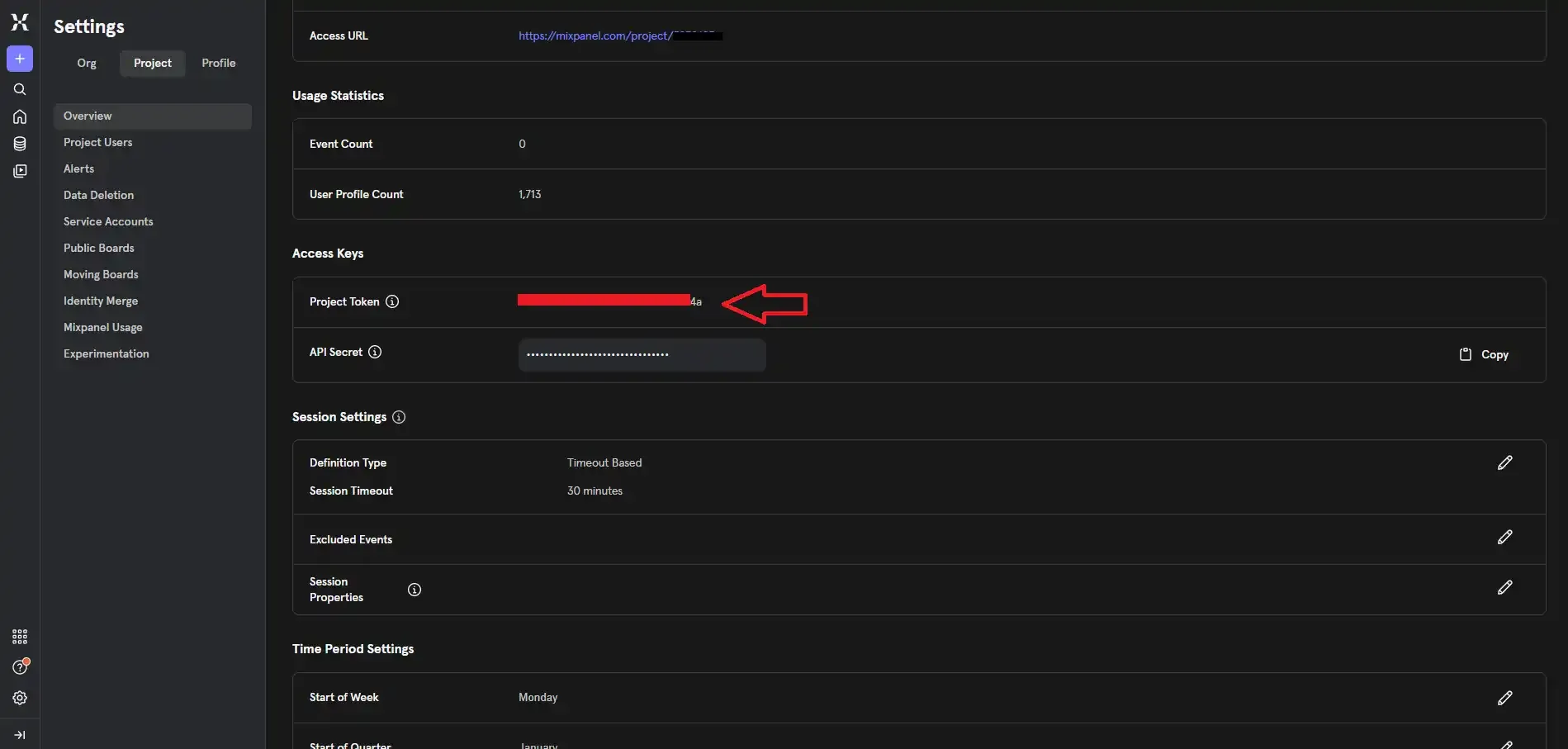
Task: Open the mixpanel.com project access URL
Action: pos(620,36)
